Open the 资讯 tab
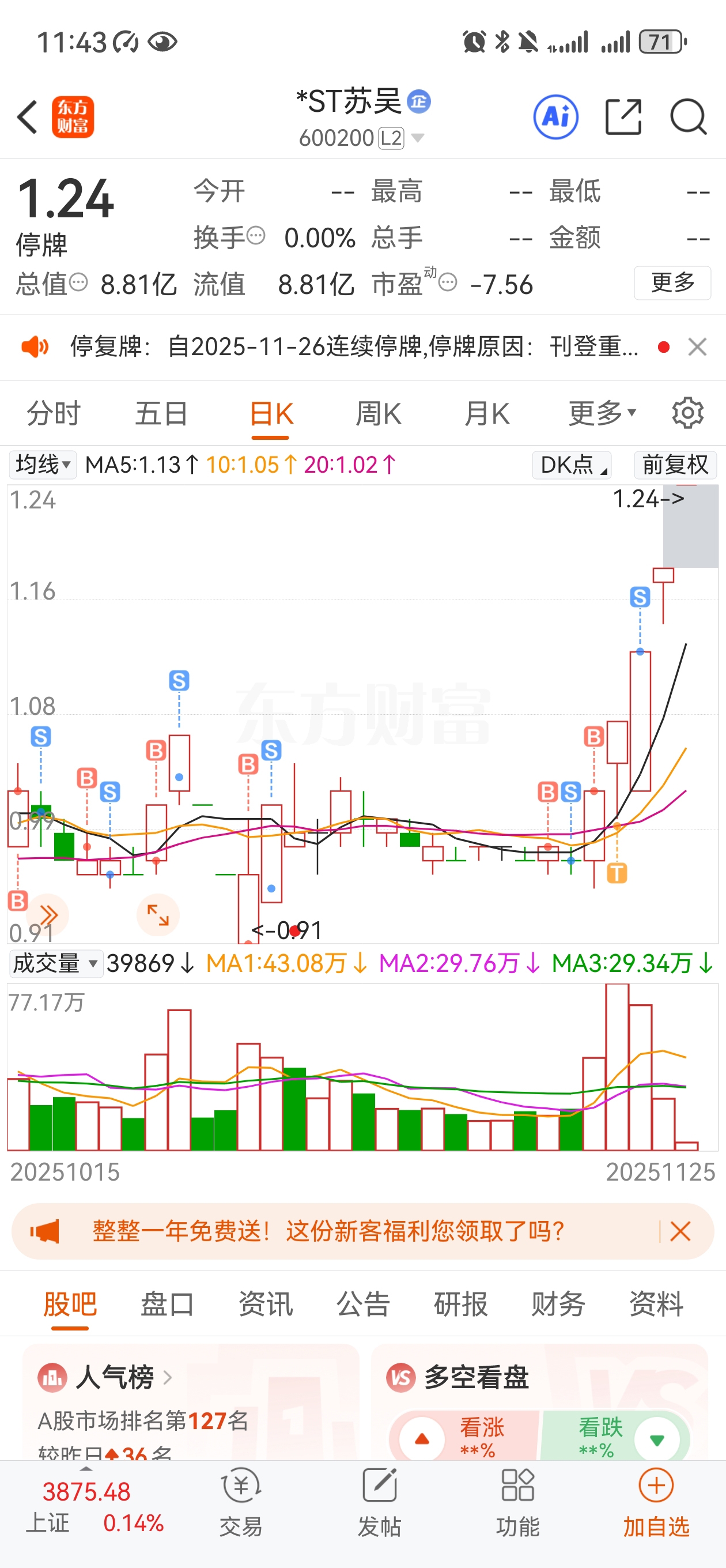This screenshot has width=726, height=1568. [265, 1304]
